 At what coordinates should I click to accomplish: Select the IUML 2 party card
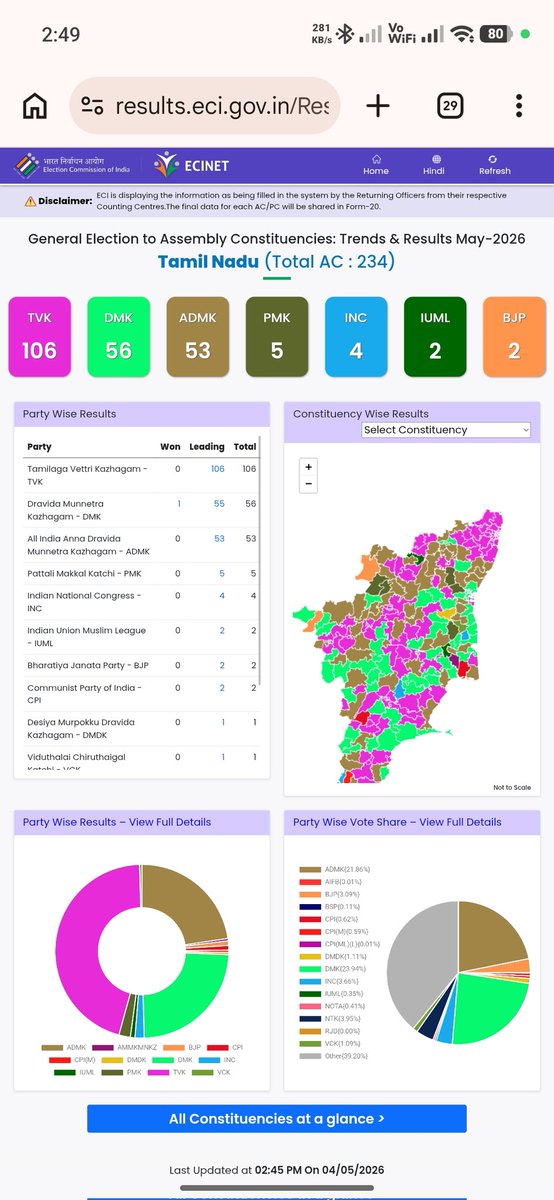435,336
